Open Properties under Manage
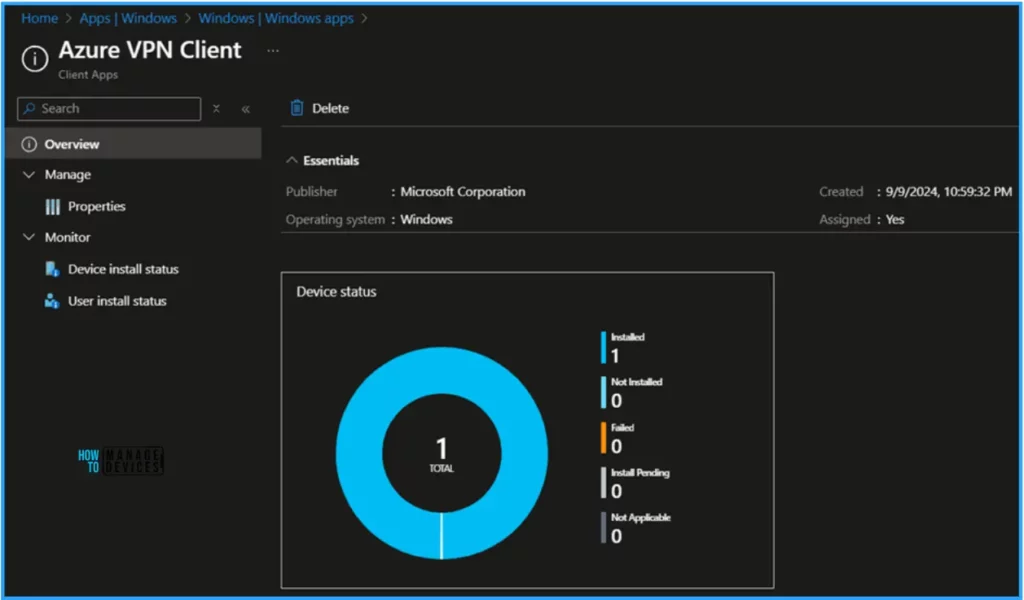Screen dimensions: 1024x600 [x=97, y=206]
